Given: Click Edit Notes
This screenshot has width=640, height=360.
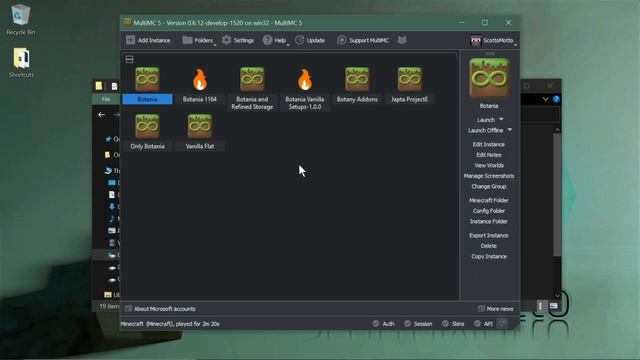Looking at the screenshot, I should (489, 155).
